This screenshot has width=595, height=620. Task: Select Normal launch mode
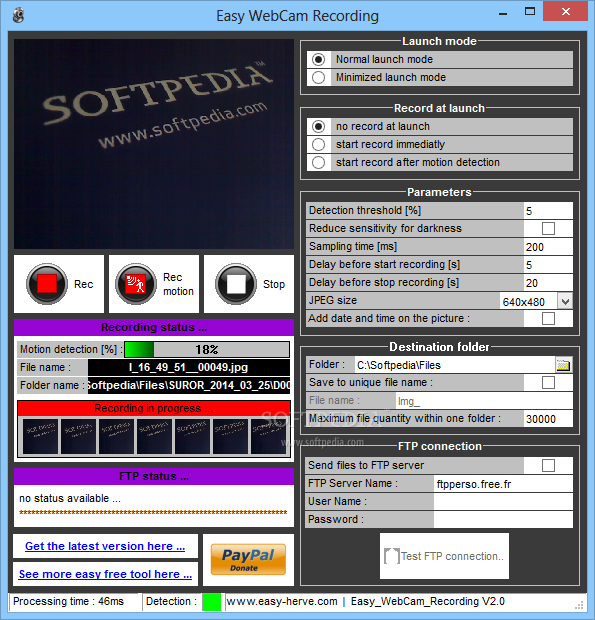(318, 59)
